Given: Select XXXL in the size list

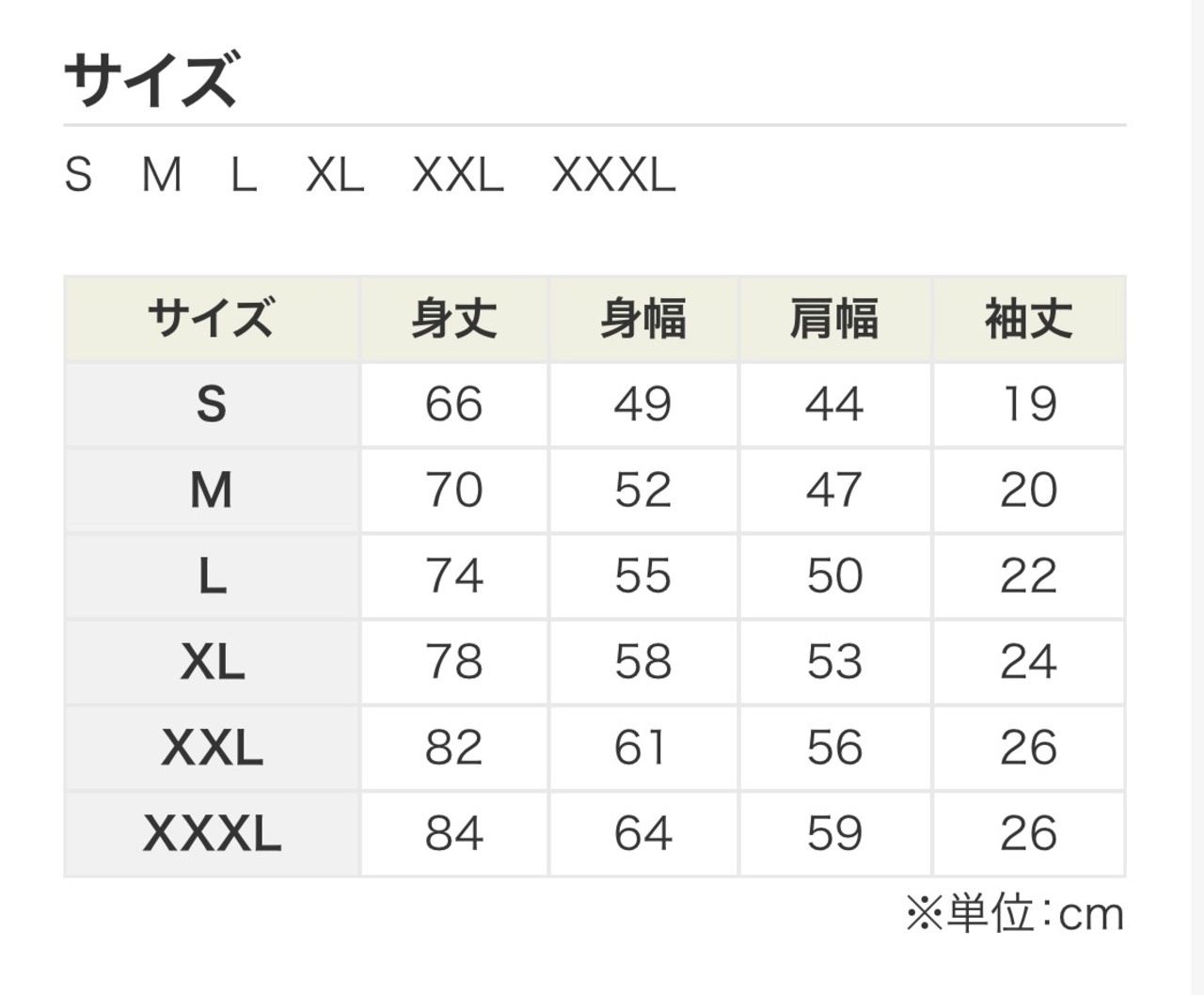Looking at the screenshot, I should point(613,175).
